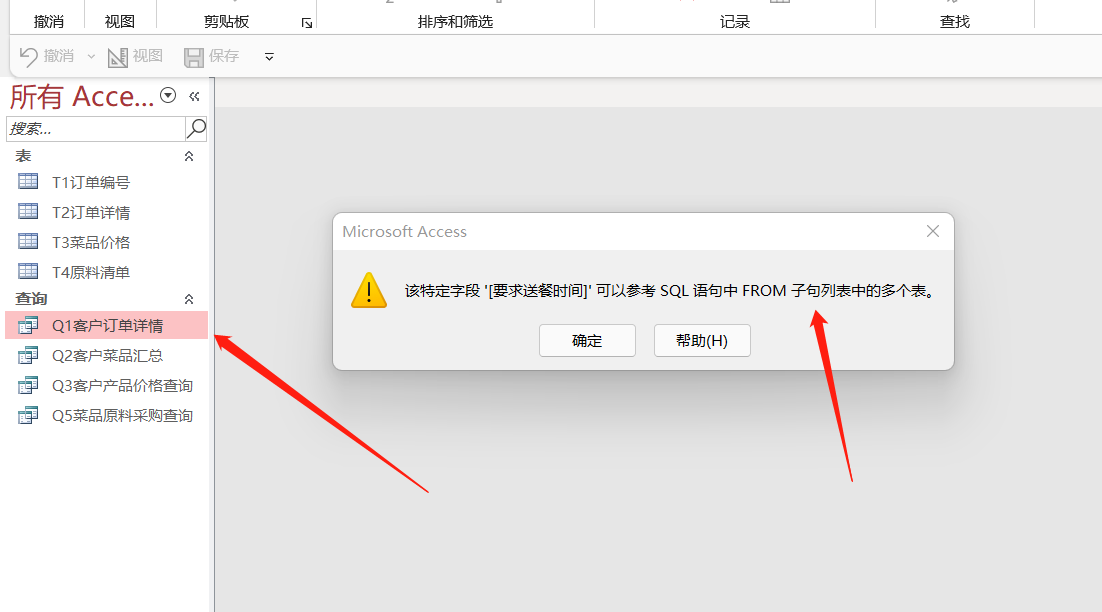The width and height of the screenshot is (1102, 612).
Task: Click the 剪贴板 ribbon group label
Action: click(226, 22)
